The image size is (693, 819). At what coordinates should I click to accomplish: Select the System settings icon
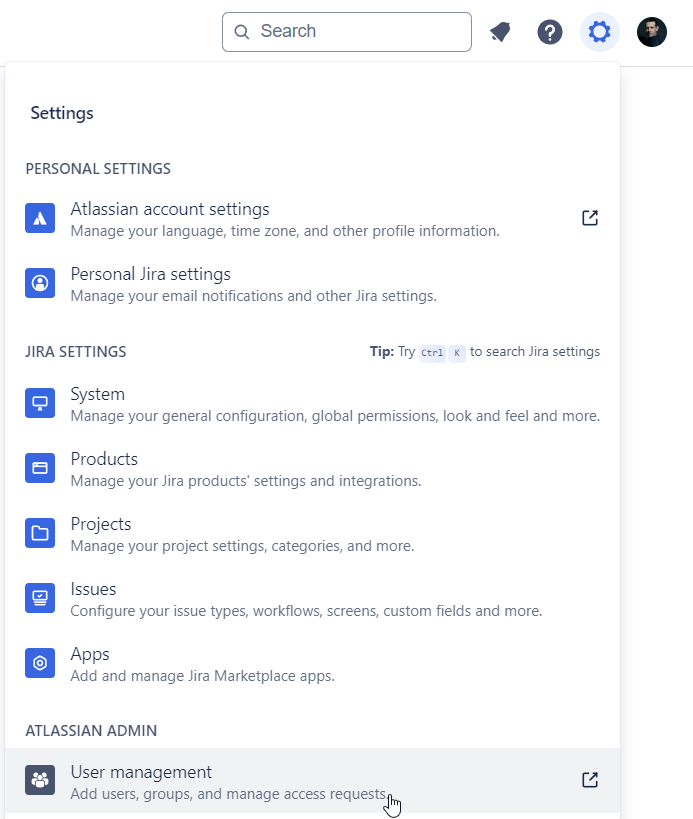(40, 403)
